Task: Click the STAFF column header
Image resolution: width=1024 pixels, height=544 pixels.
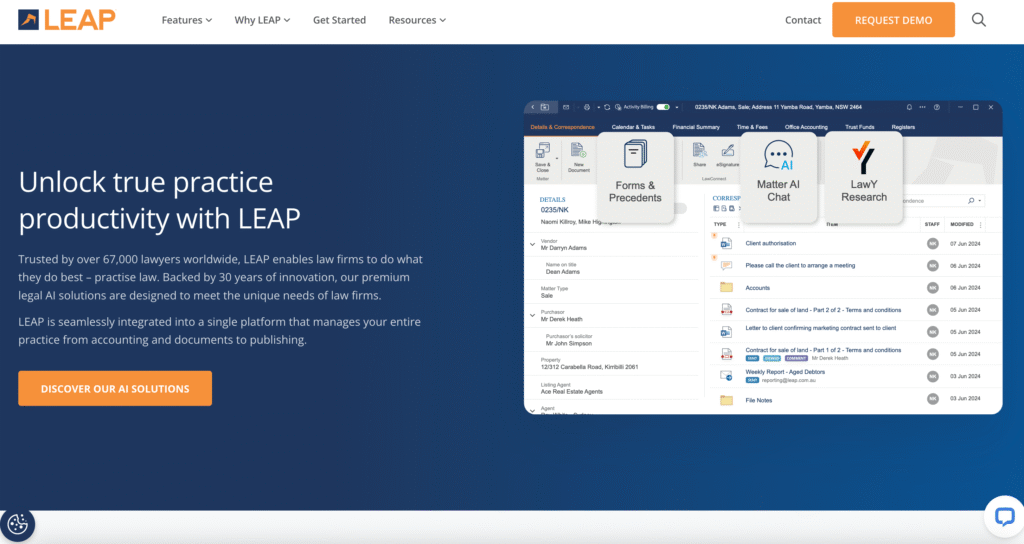Action: pos(932,224)
